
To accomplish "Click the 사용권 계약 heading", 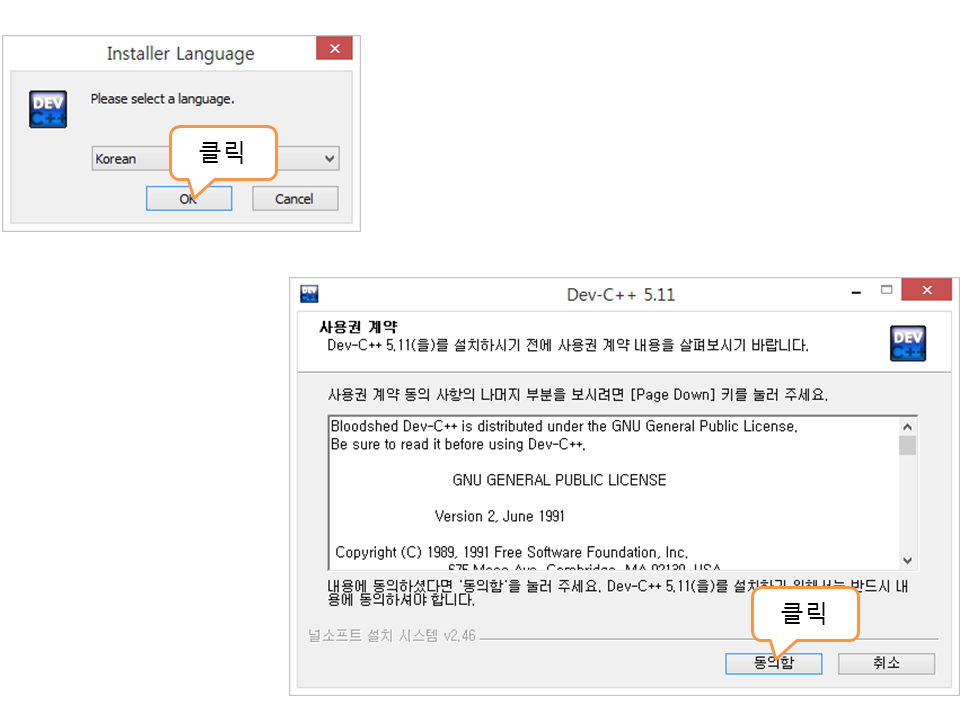I will (x=358, y=326).
